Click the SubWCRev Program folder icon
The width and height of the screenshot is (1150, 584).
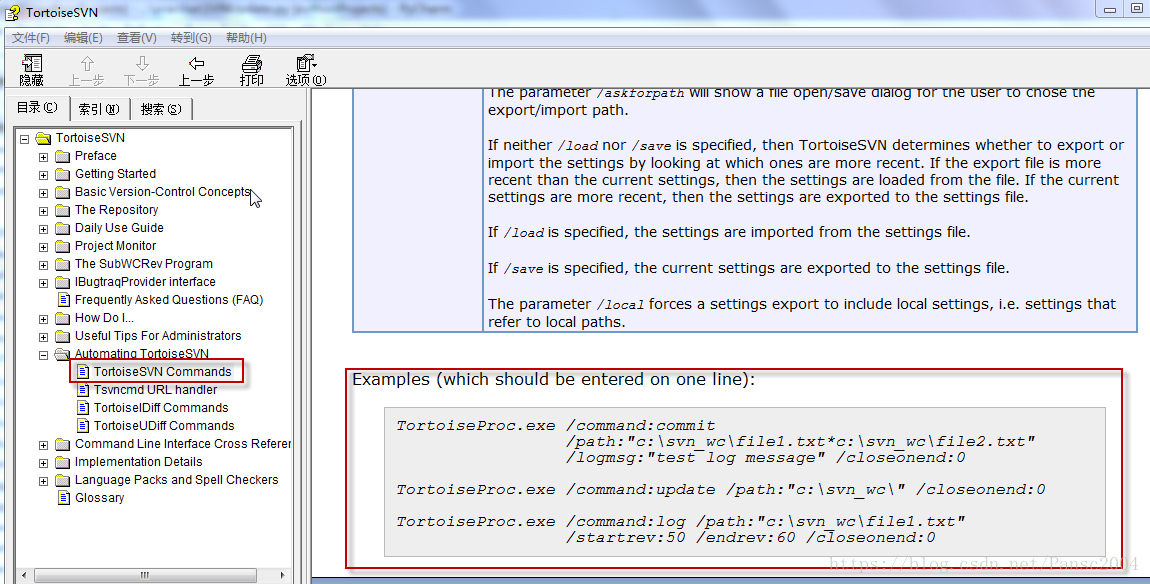point(62,264)
